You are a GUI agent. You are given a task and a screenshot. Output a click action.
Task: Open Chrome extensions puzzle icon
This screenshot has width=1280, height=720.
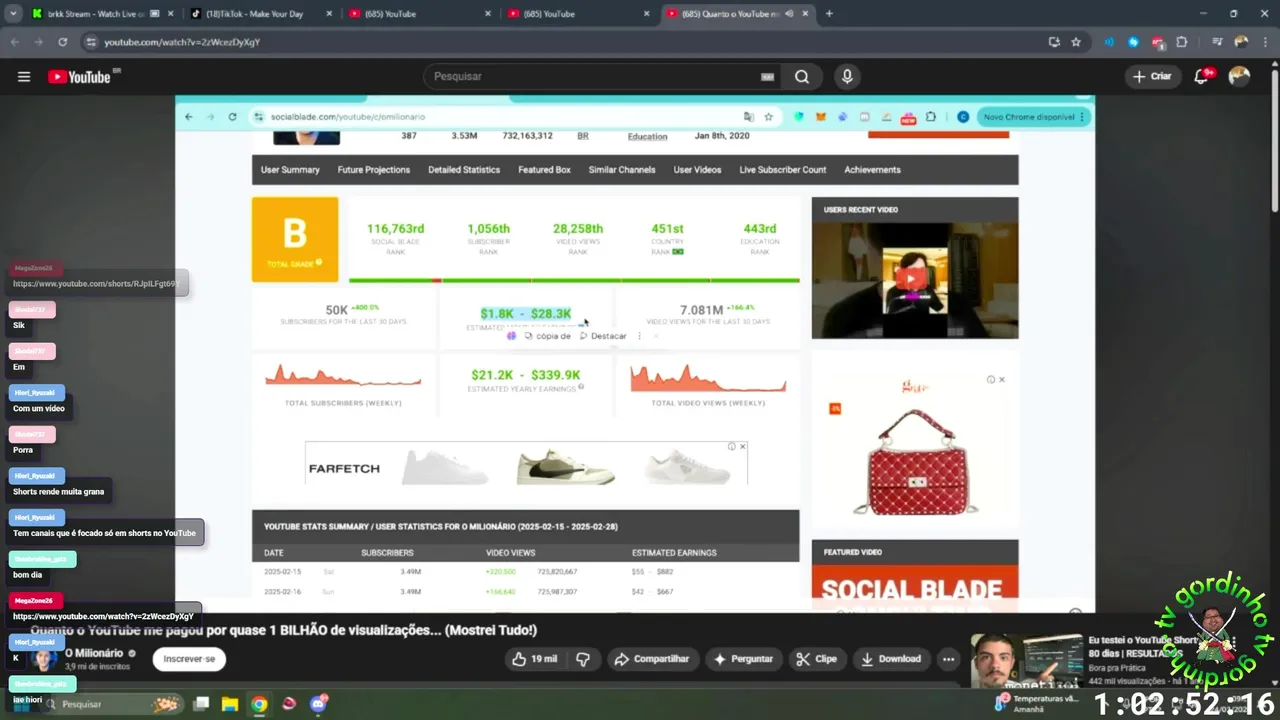coord(1182,42)
